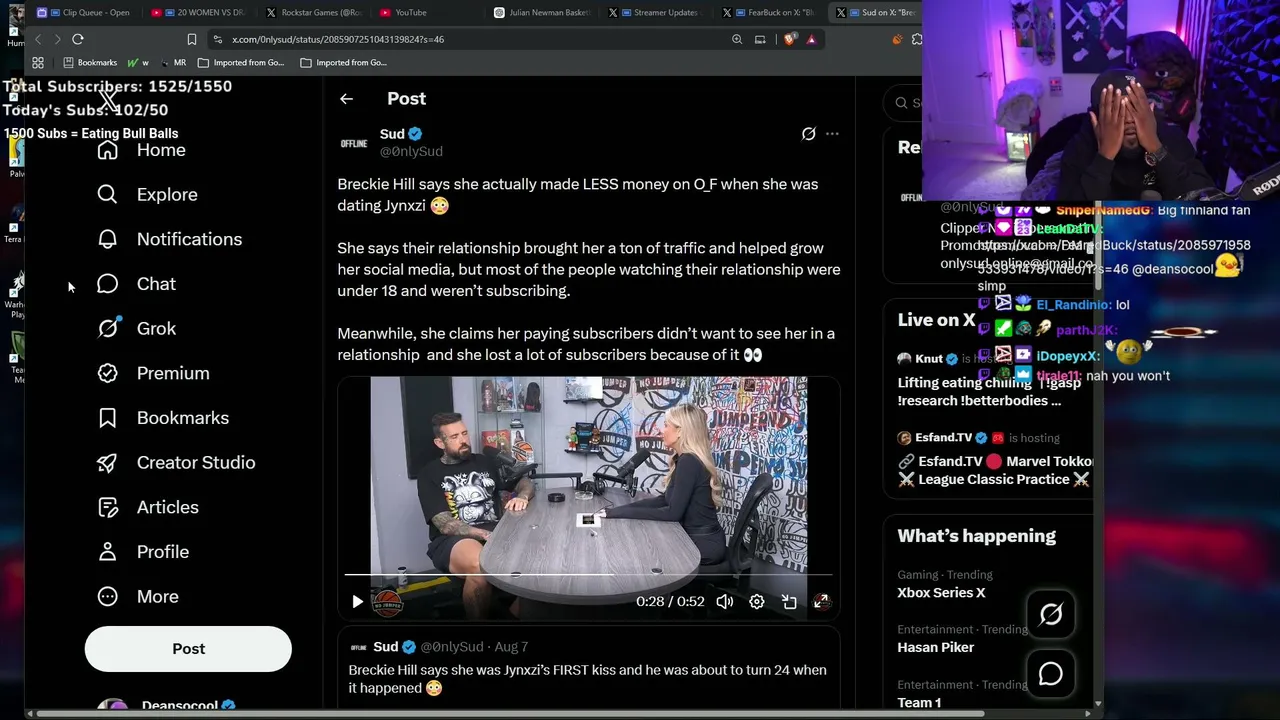Click Sud's OFFLINE avatar on the main post
Image resolution: width=1280 pixels, height=720 pixels.
point(354,143)
